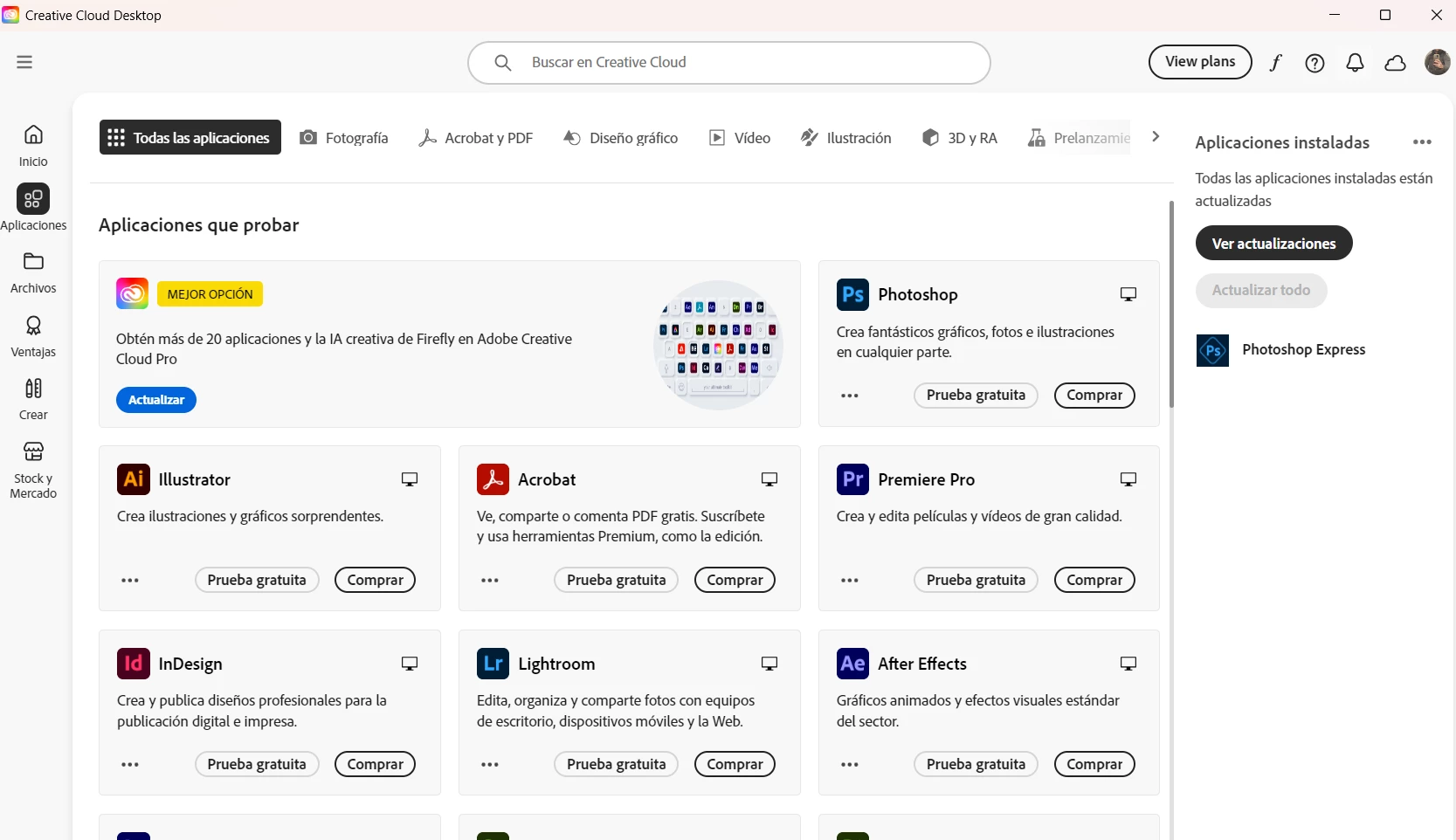This screenshot has height=840, width=1456.
Task: Click desktop icon on Photoshop card
Action: [1128, 294]
